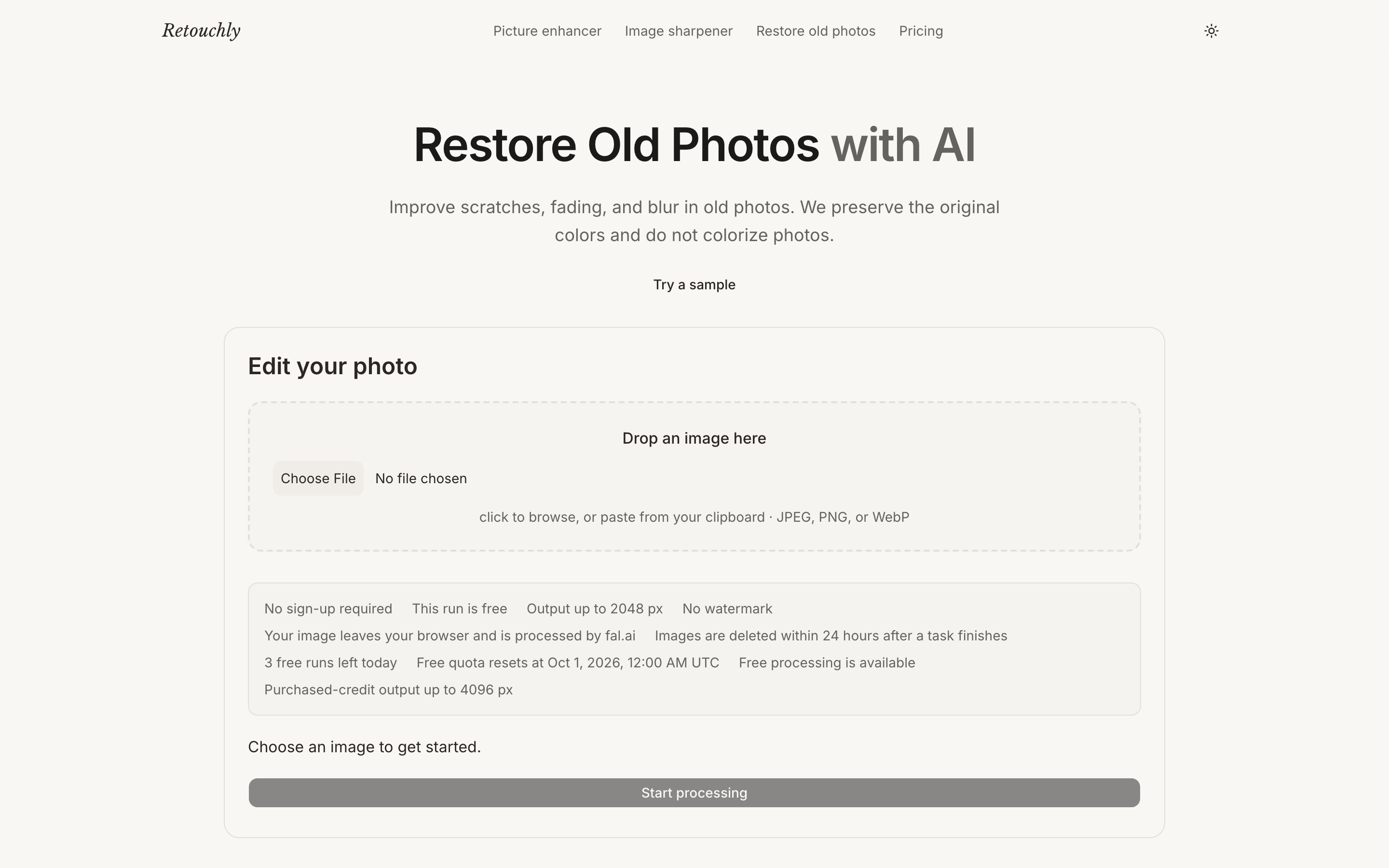Open the Pricing page

coord(921,31)
